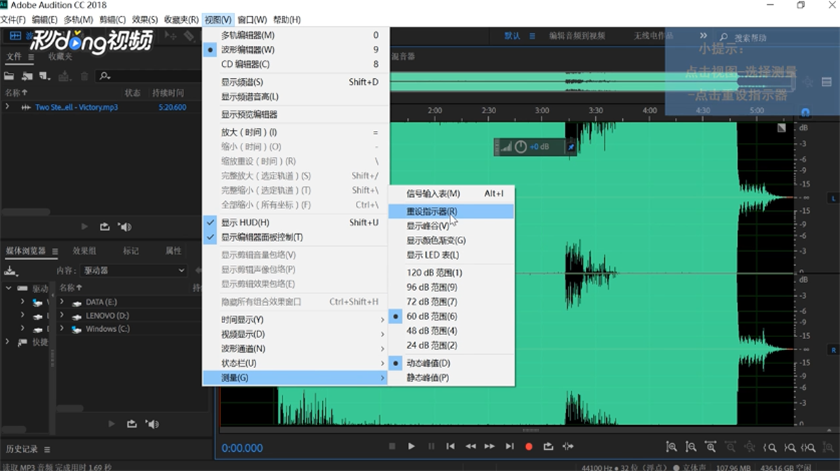
Task: Choose 信号输入表(M) from submenu
Action: point(451,193)
